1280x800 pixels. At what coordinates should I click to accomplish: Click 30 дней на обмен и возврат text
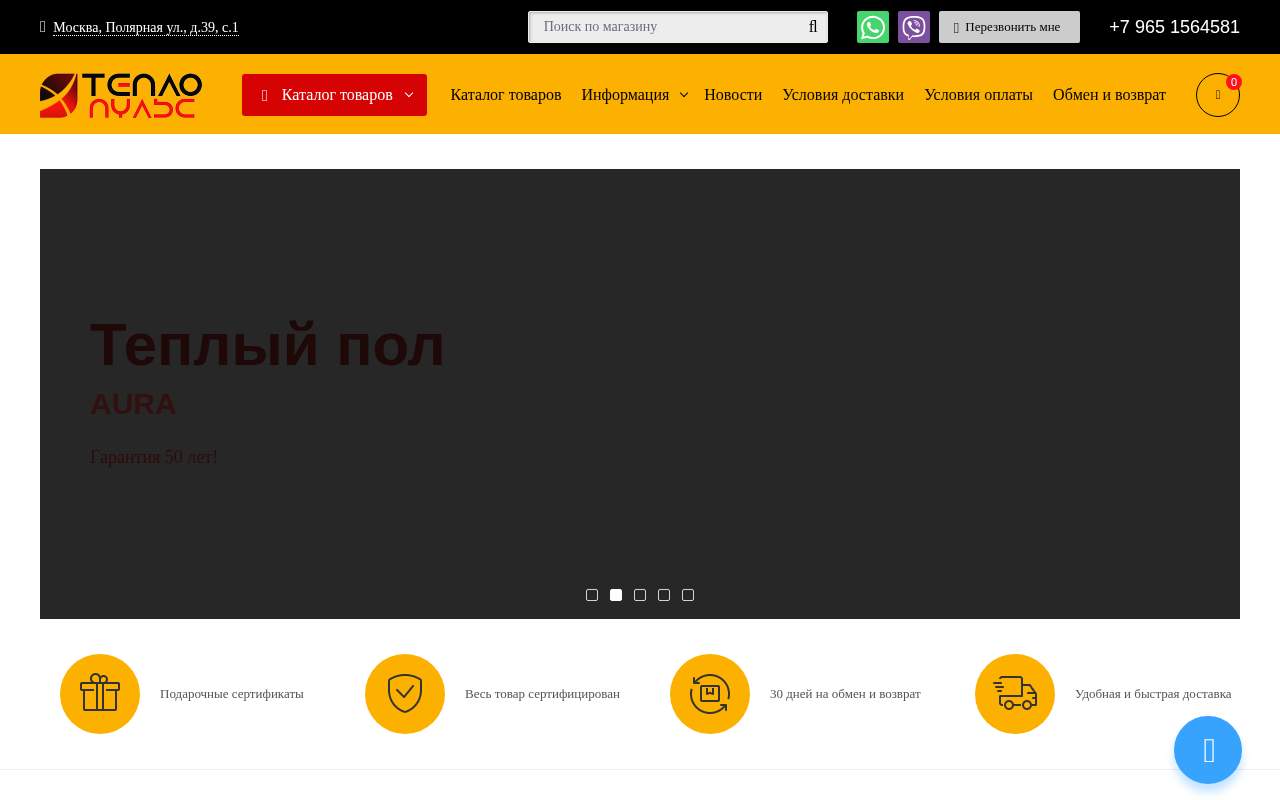(x=845, y=694)
